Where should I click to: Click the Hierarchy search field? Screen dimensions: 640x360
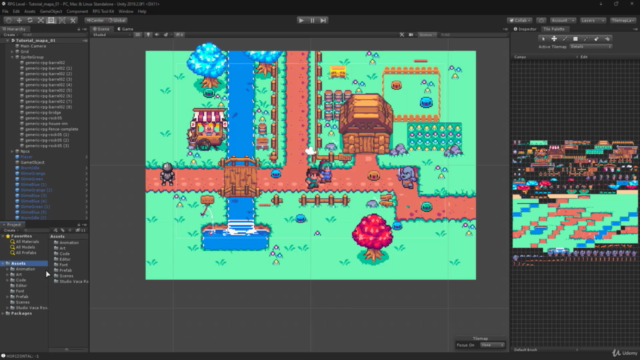point(53,35)
